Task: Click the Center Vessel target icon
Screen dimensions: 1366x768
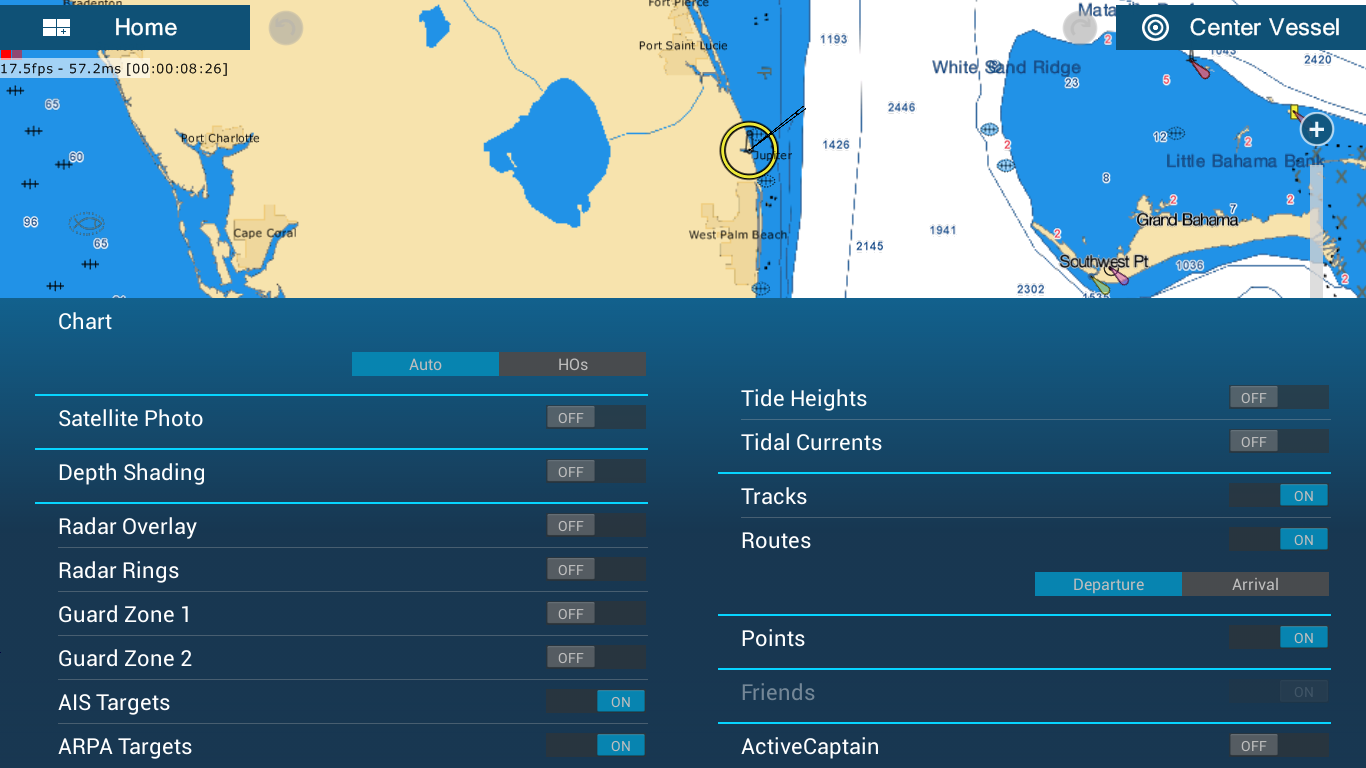Action: coord(1155,28)
